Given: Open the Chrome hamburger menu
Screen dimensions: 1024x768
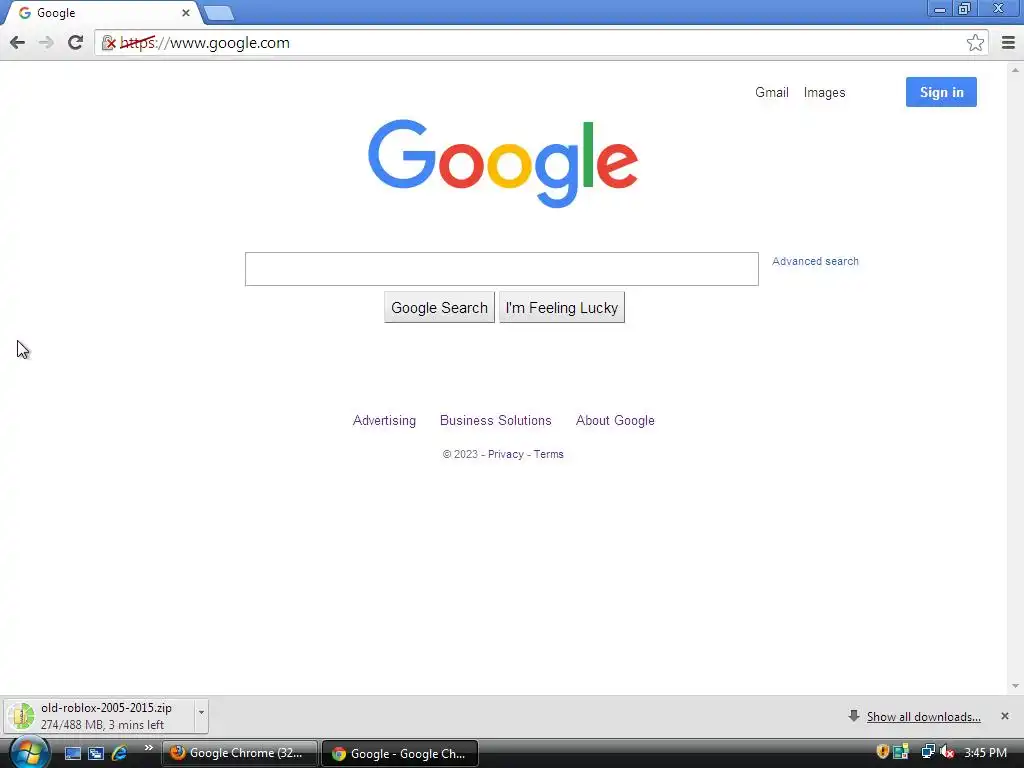Looking at the screenshot, I should (1008, 42).
